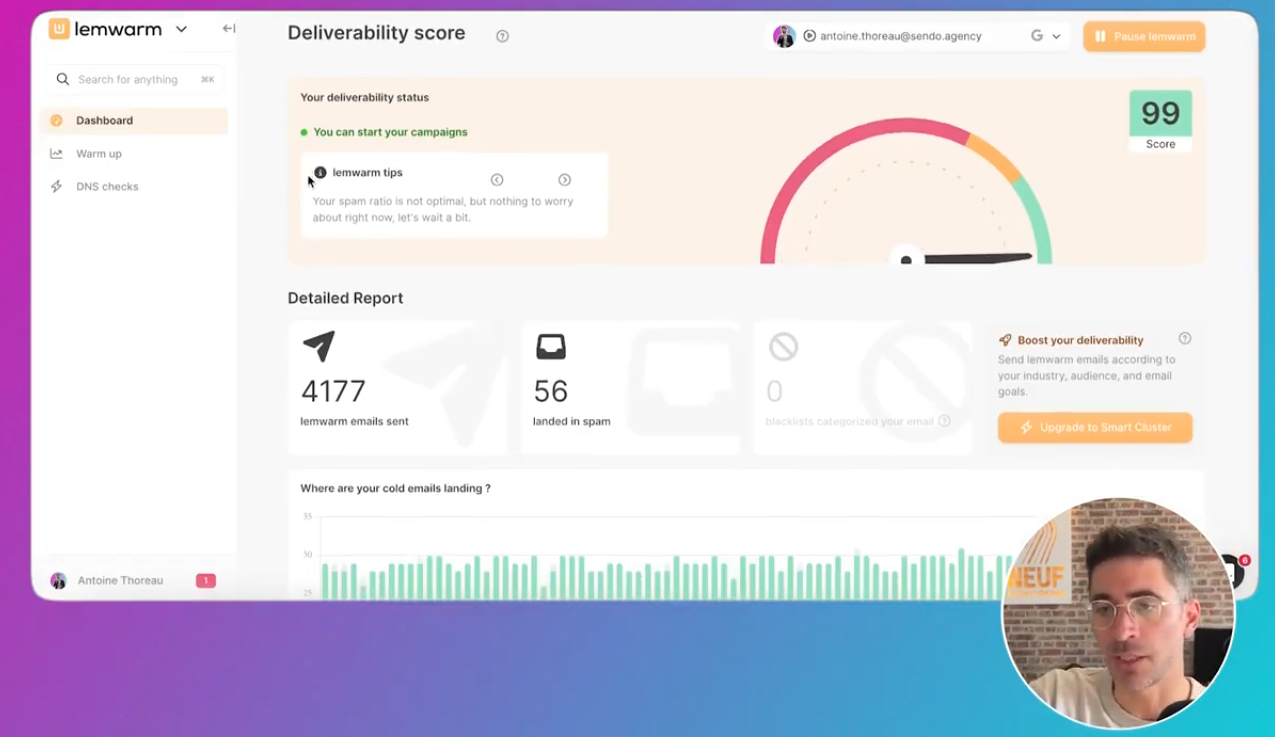Click 'Where are your cold emails landing ?' heading
Viewport: 1275px width, 737px height.
396,489
